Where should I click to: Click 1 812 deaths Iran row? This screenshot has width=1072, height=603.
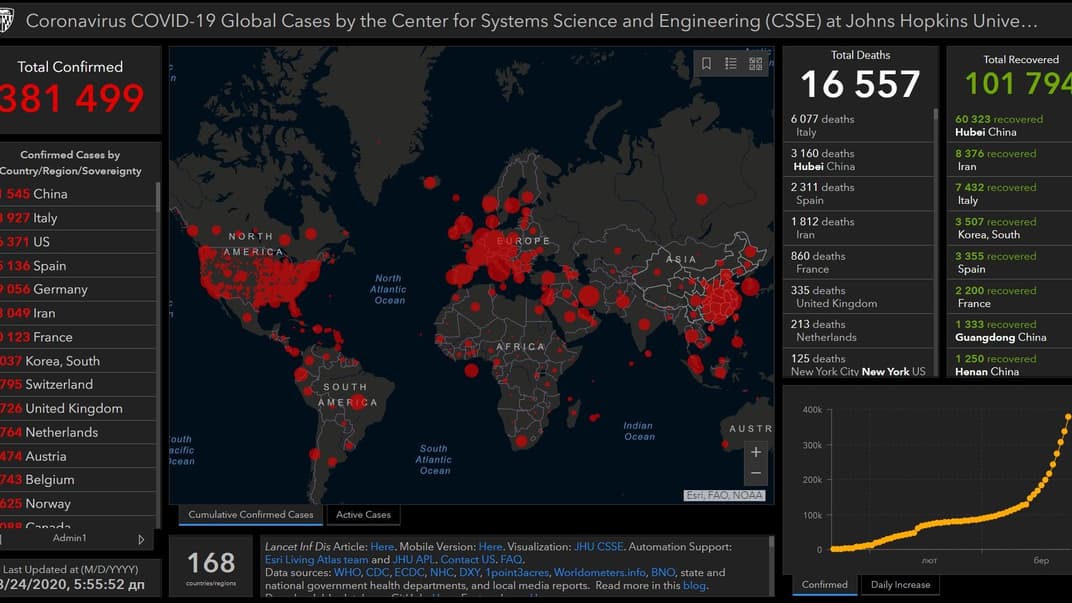coord(858,228)
